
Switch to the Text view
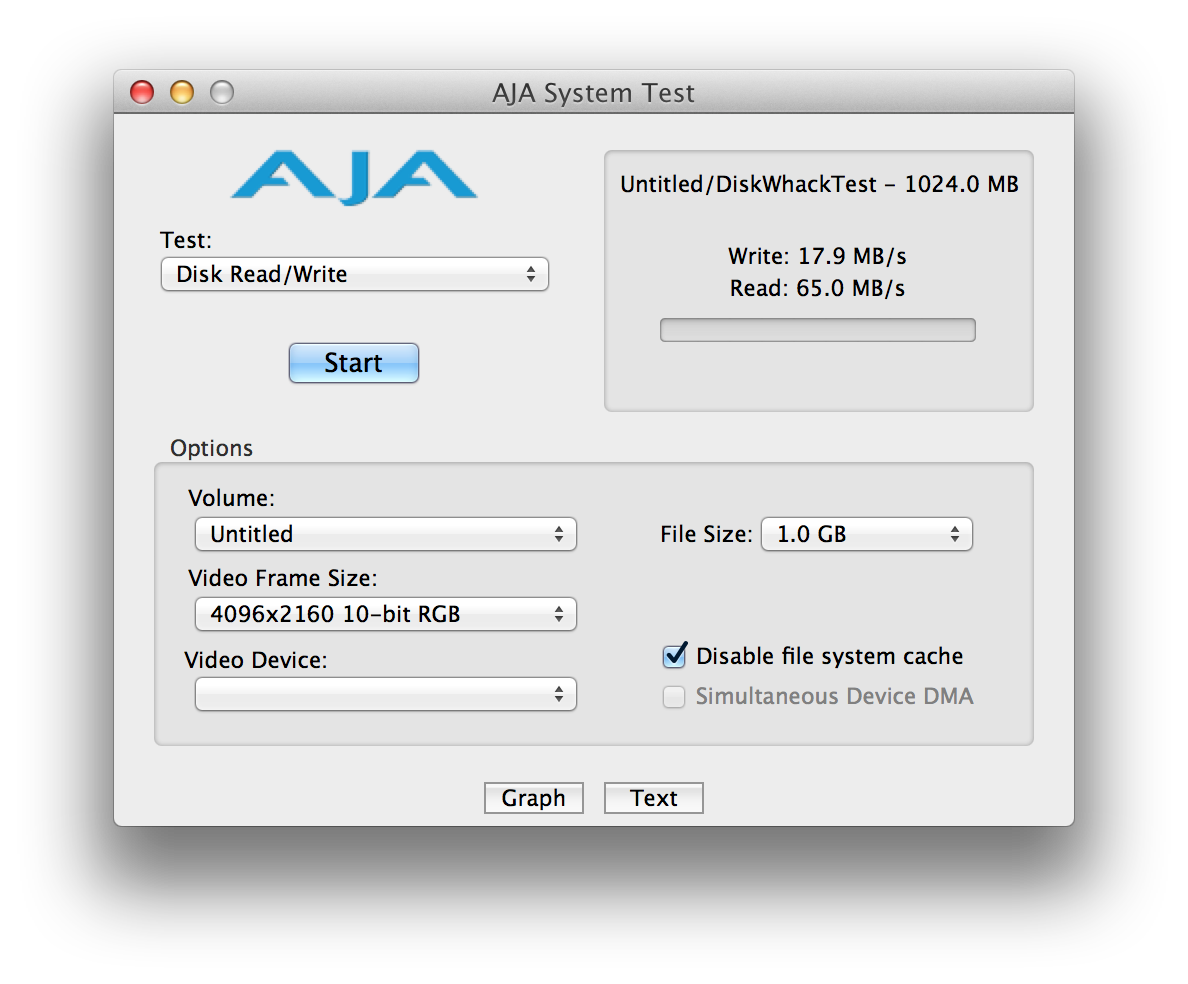click(x=654, y=798)
